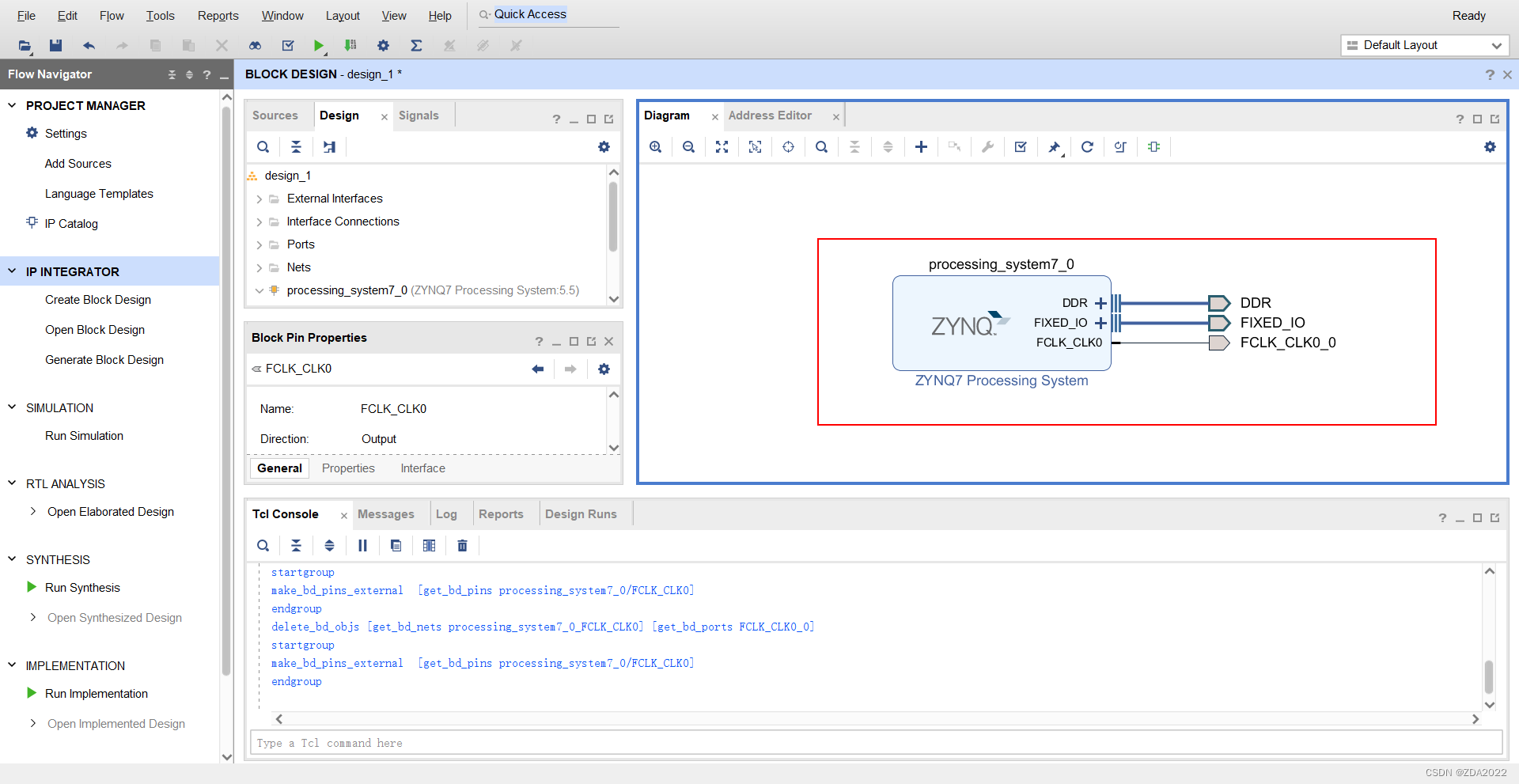This screenshot has height=784, width=1519.
Task: Click the Tcl command input field
Action: pos(876,743)
